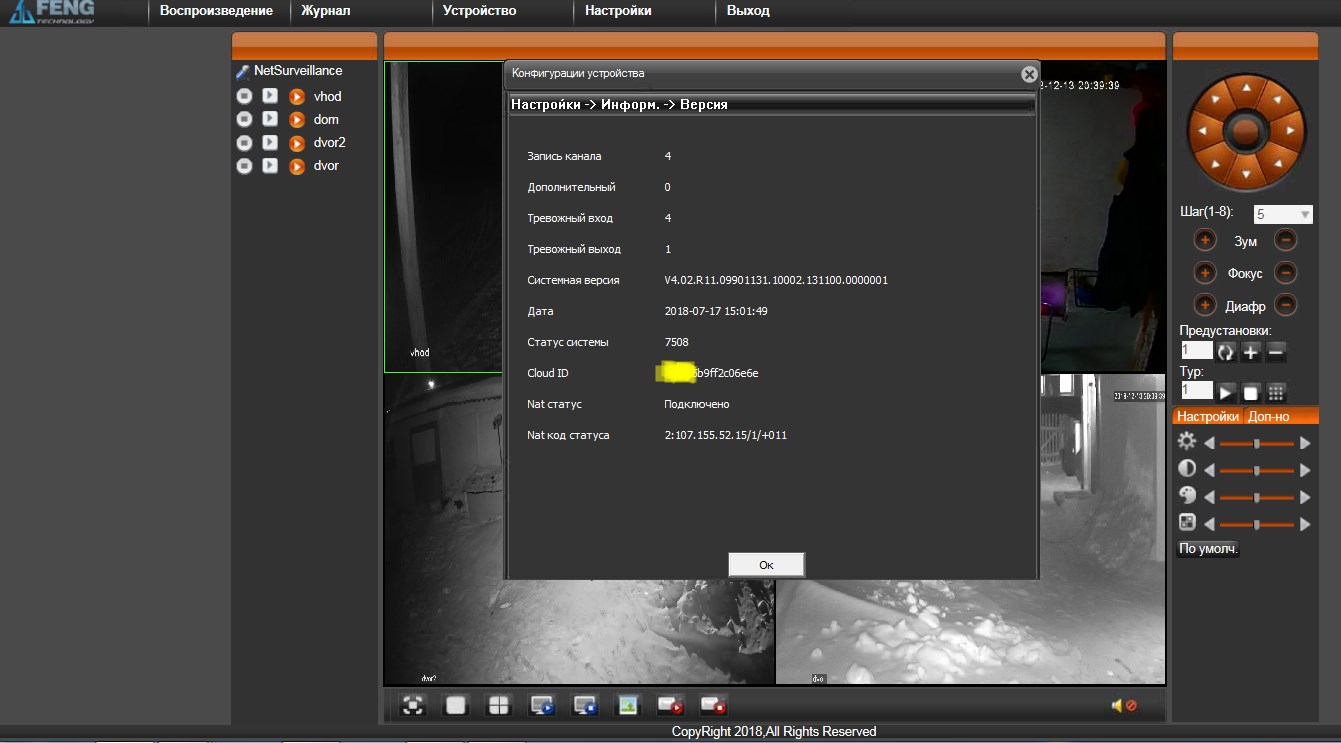Viewport: 1341px width, 743px height.
Task: Open the Журнал menu
Action: coord(326,11)
